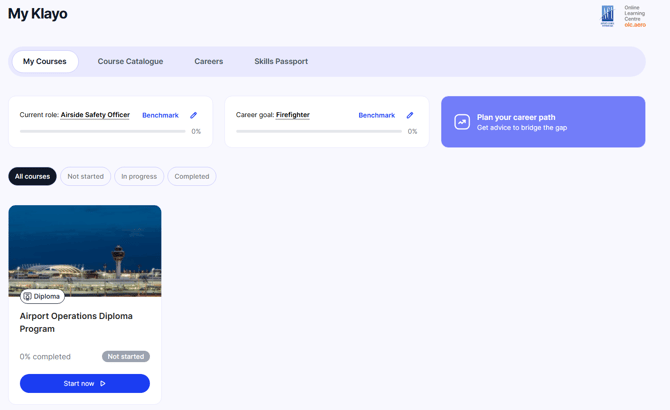Image resolution: width=670 pixels, height=410 pixels.
Task: Click play icon in Start now button
Action: [103, 384]
